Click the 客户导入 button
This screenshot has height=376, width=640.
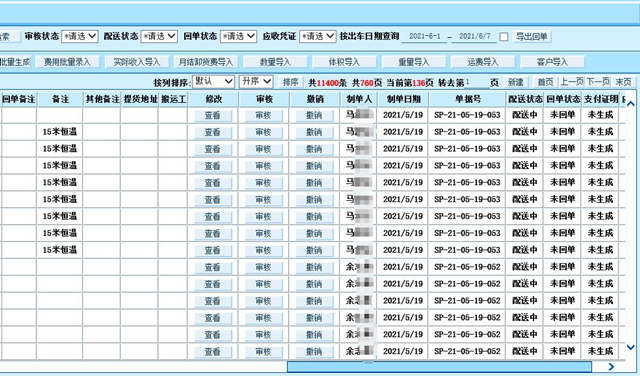coord(552,62)
